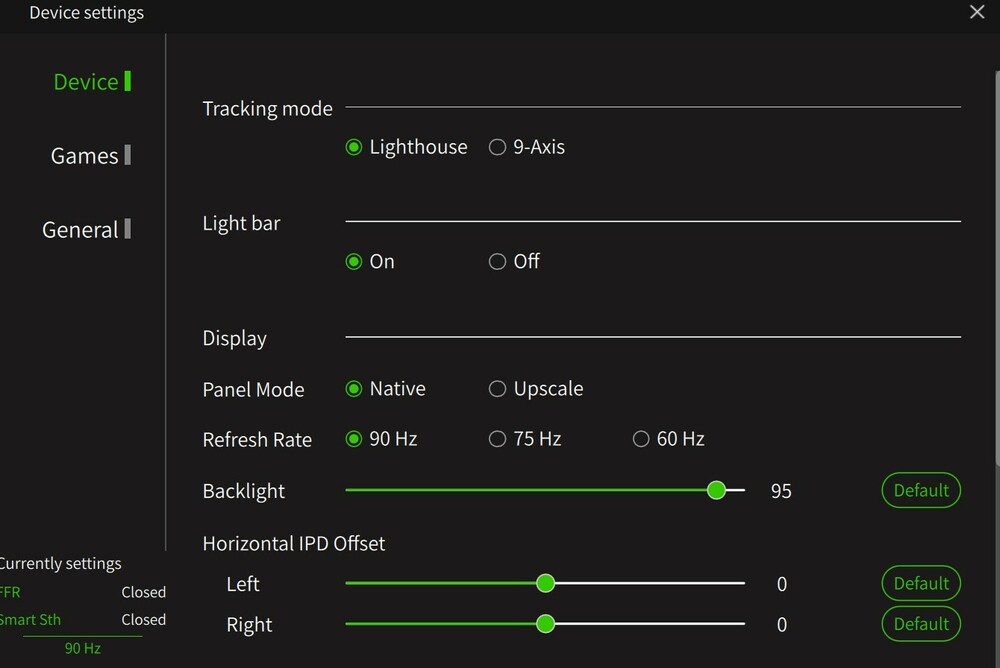The width and height of the screenshot is (1000, 668).
Task: Set refresh rate to 90 Hz
Action: (354, 439)
